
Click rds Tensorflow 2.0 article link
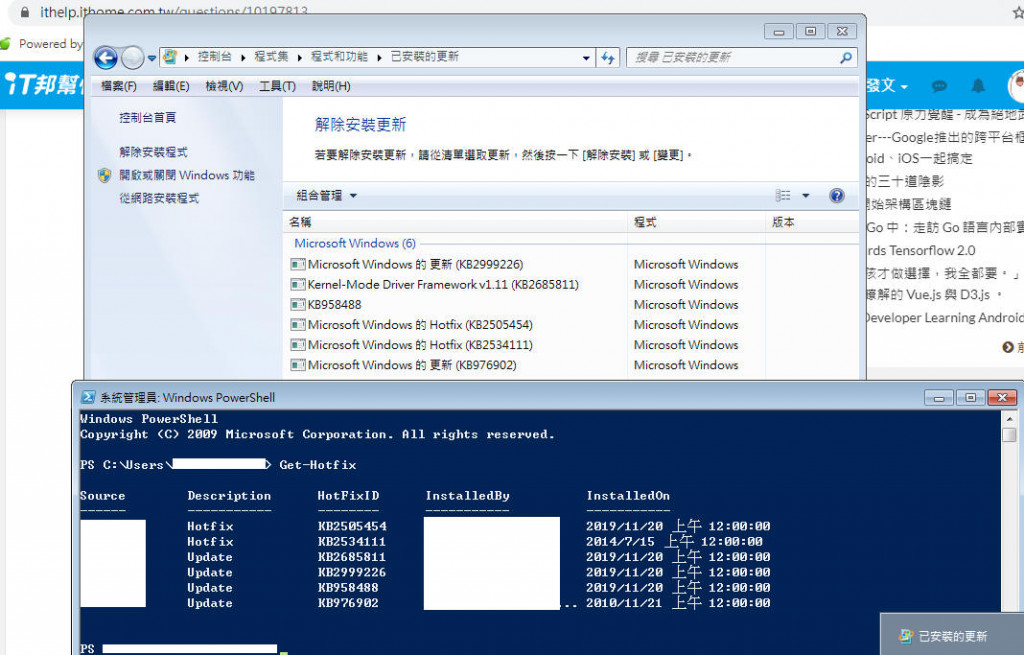tap(921, 251)
